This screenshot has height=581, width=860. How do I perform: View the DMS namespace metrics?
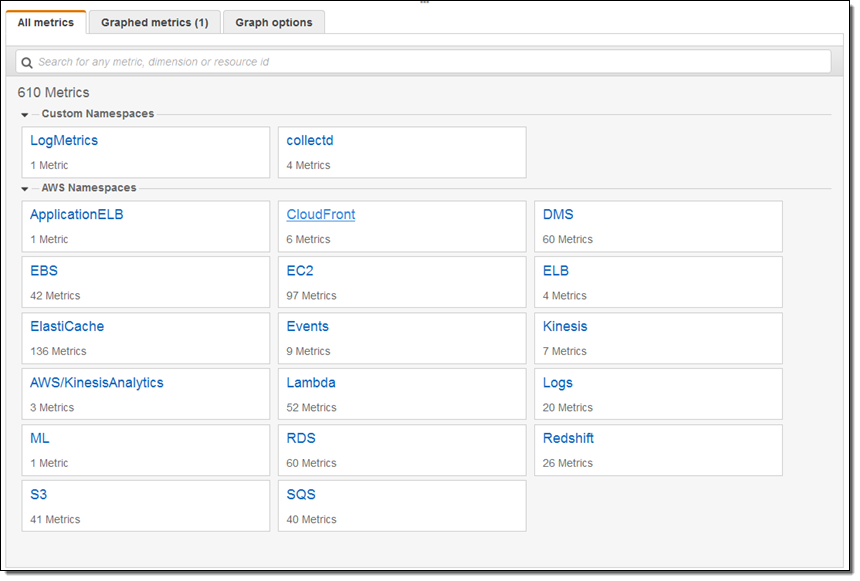click(558, 215)
